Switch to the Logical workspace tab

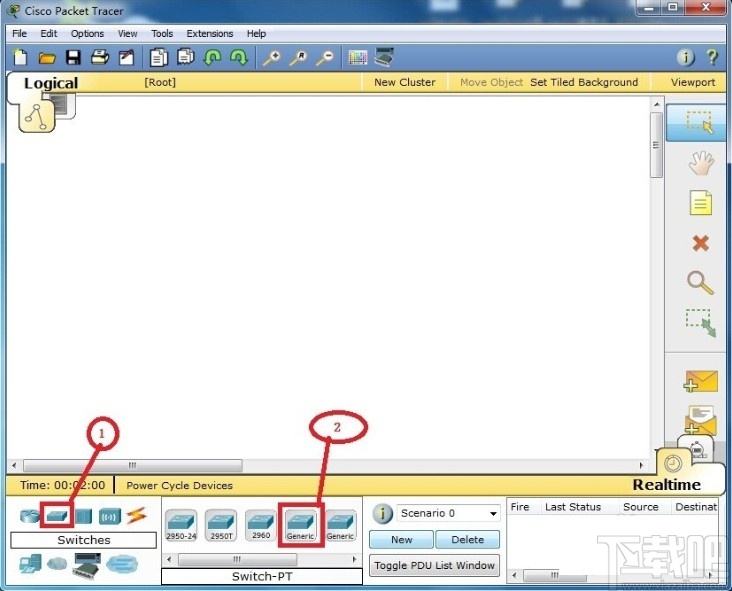click(51, 83)
